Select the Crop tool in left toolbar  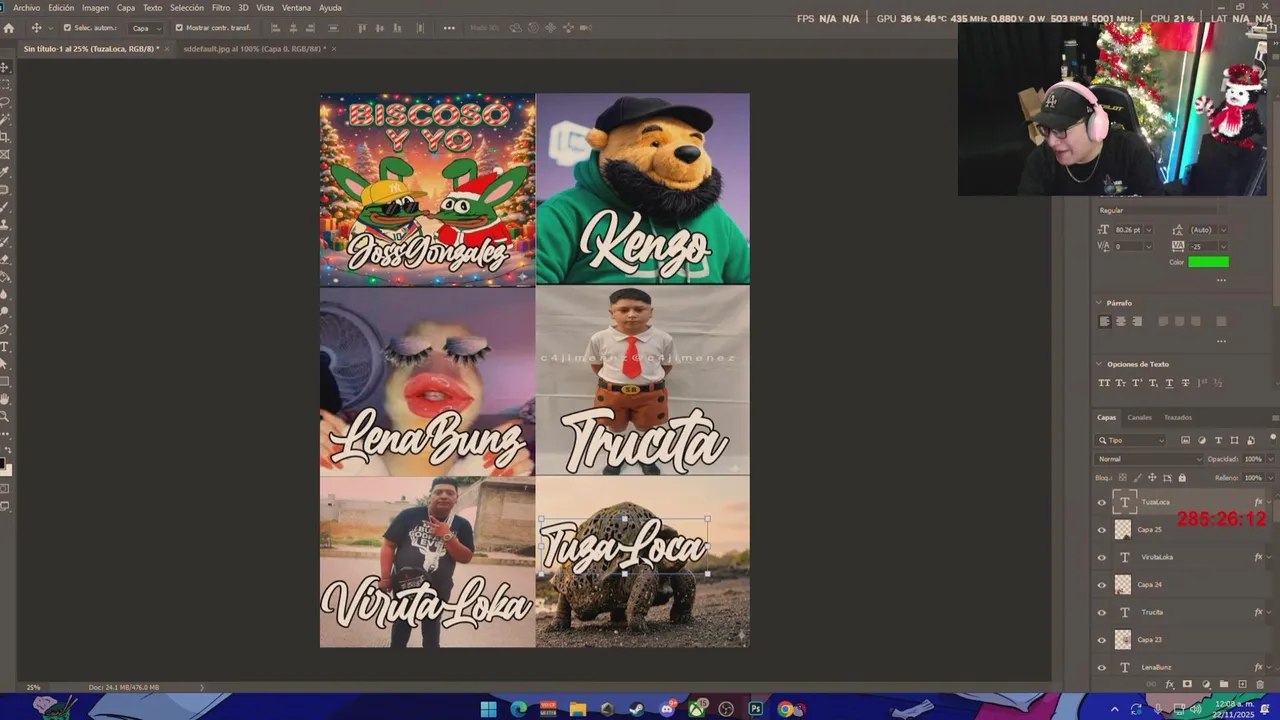pyautogui.click(x=5, y=137)
